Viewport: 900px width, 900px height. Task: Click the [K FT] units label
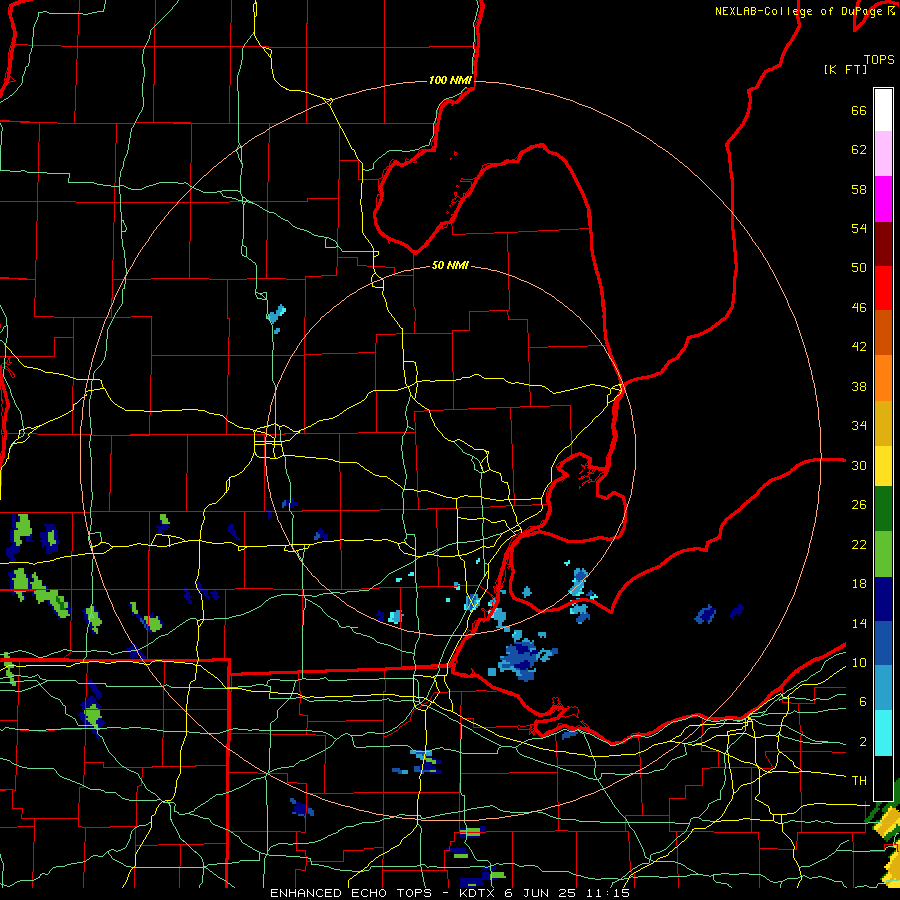(845, 69)
